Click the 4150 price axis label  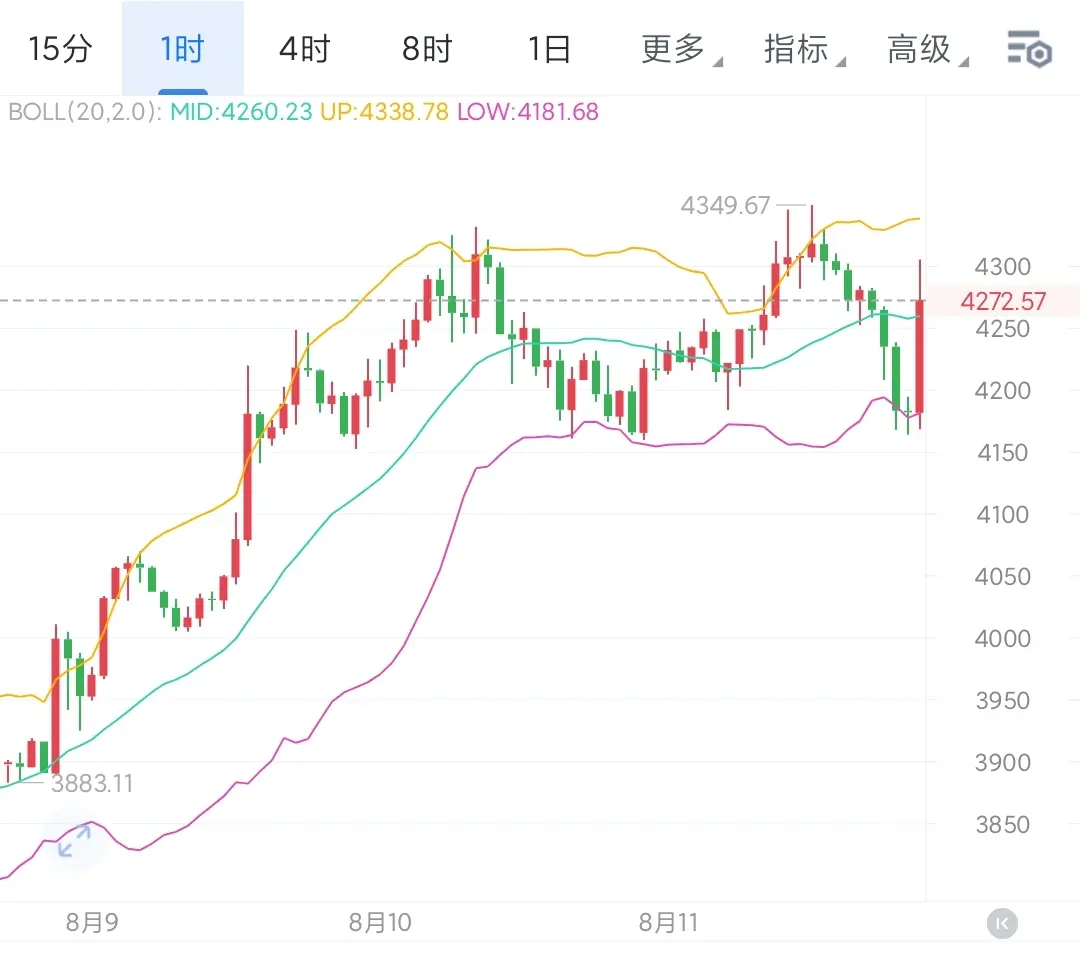1002,453
